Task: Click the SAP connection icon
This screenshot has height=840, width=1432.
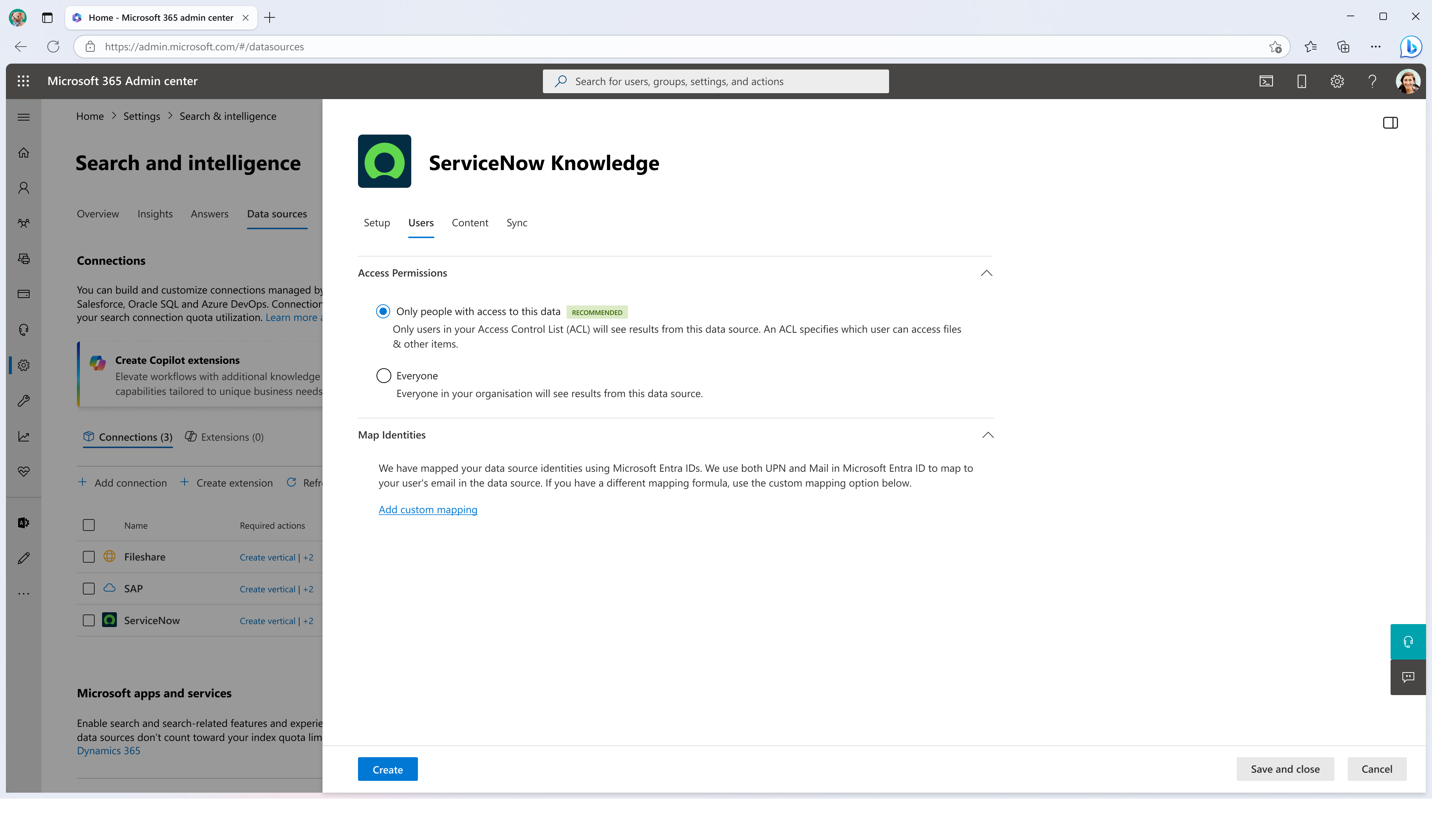Action: point(110,587)
